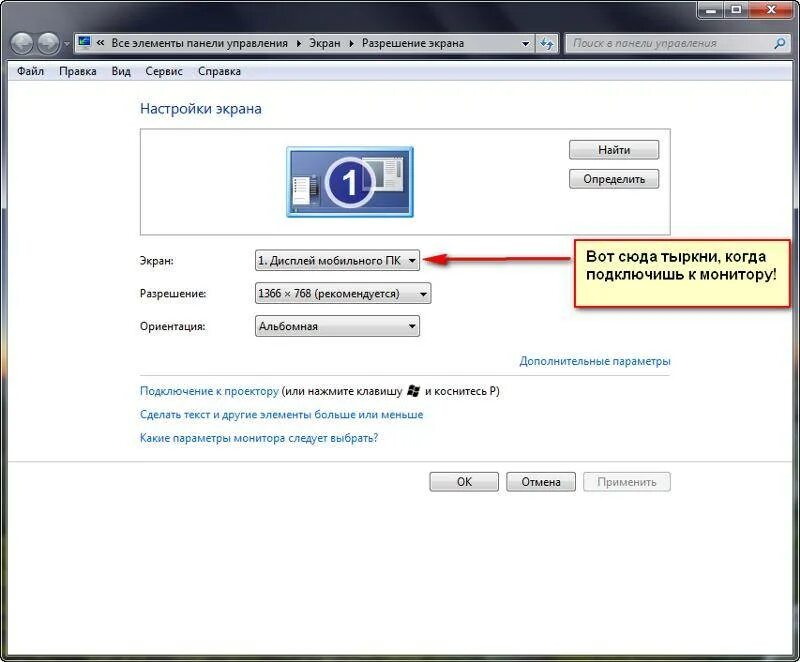Click the Найти button

tap(614, 150)
